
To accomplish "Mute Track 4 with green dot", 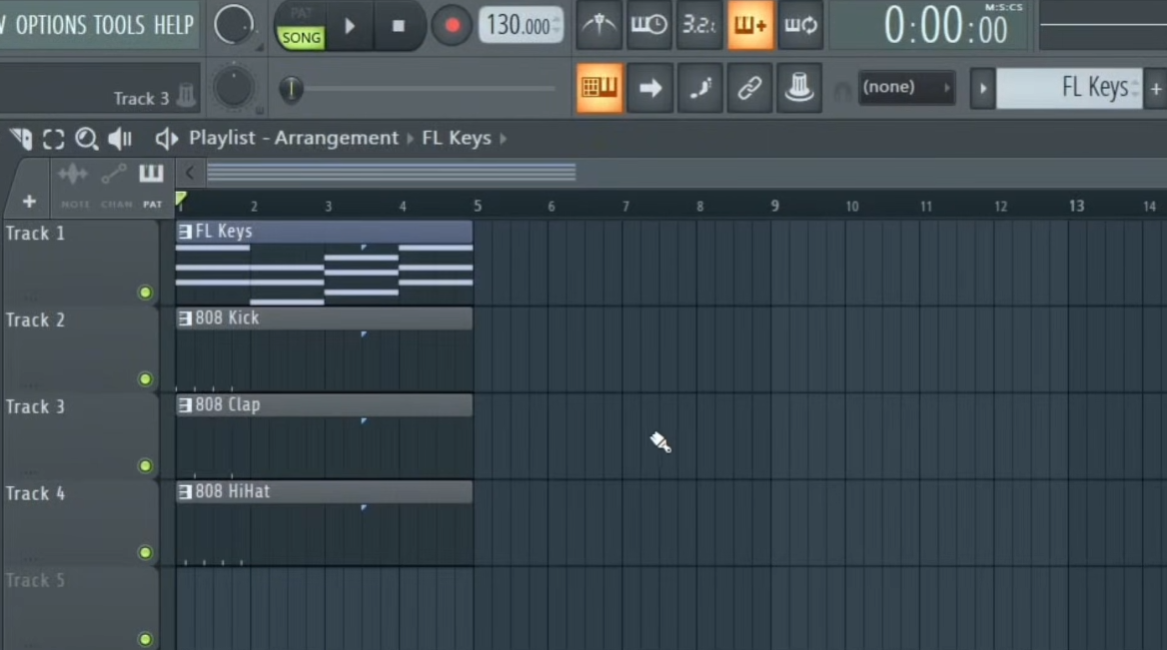I will tap(145, 552).
